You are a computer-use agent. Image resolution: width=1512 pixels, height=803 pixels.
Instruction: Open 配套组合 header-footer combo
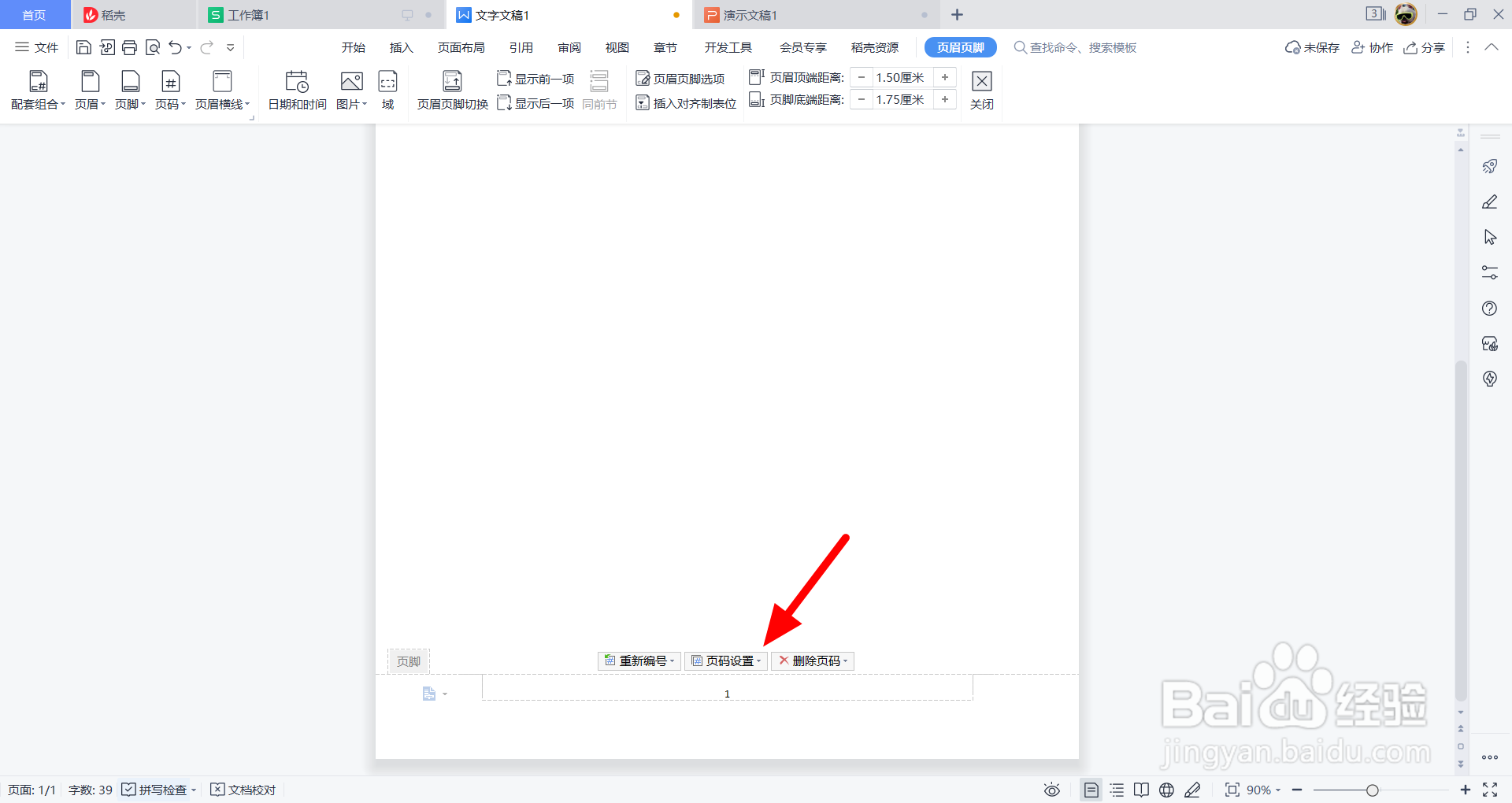click(x=38, y=91)
